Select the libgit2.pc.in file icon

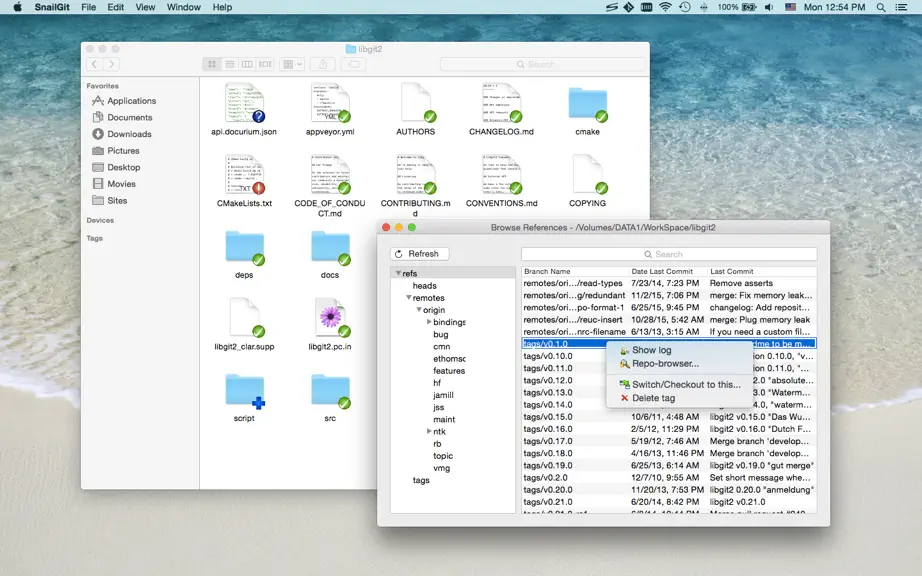click(x=330, y=317)
